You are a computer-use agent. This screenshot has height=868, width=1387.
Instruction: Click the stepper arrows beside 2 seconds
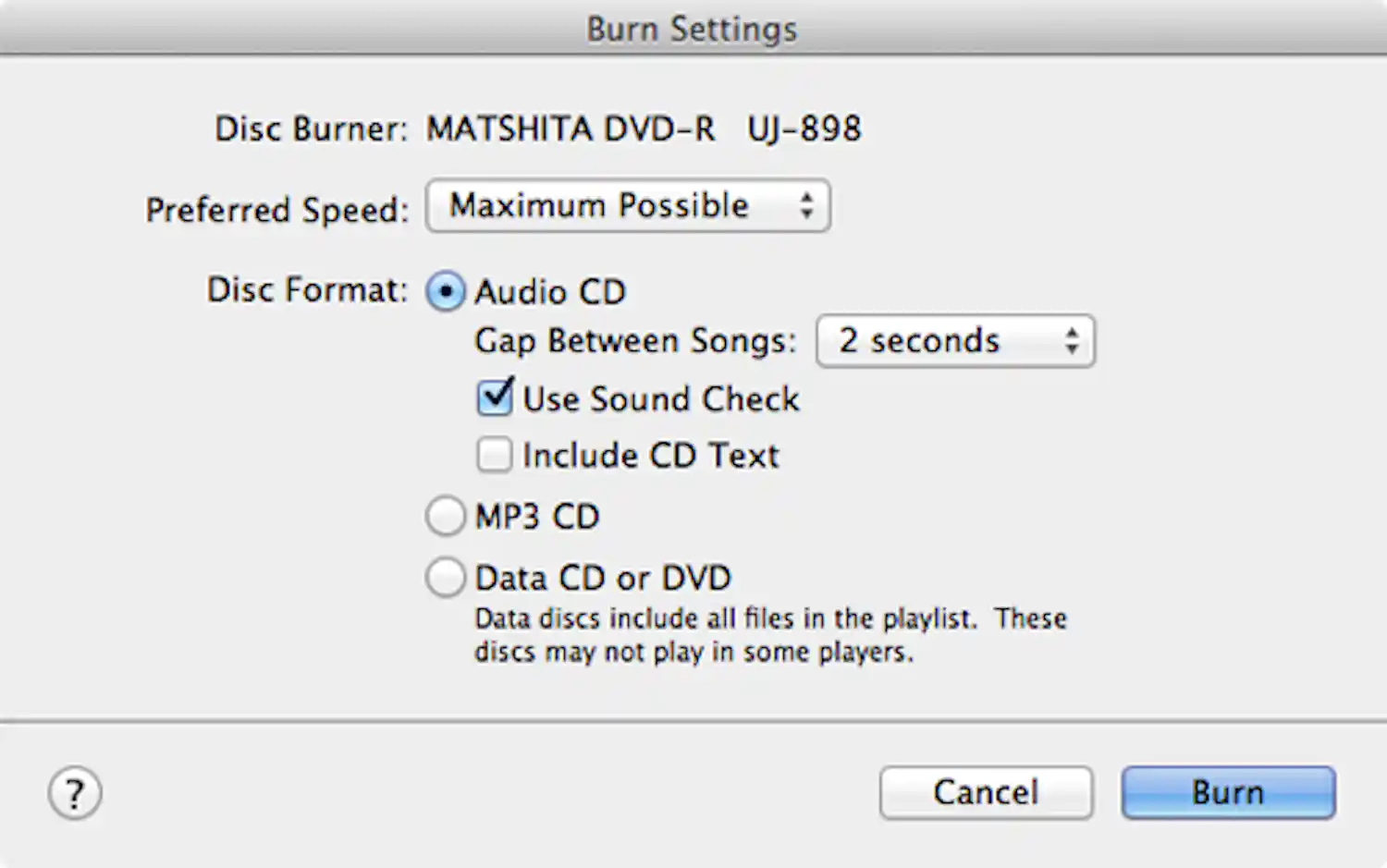coord(1071,341)
